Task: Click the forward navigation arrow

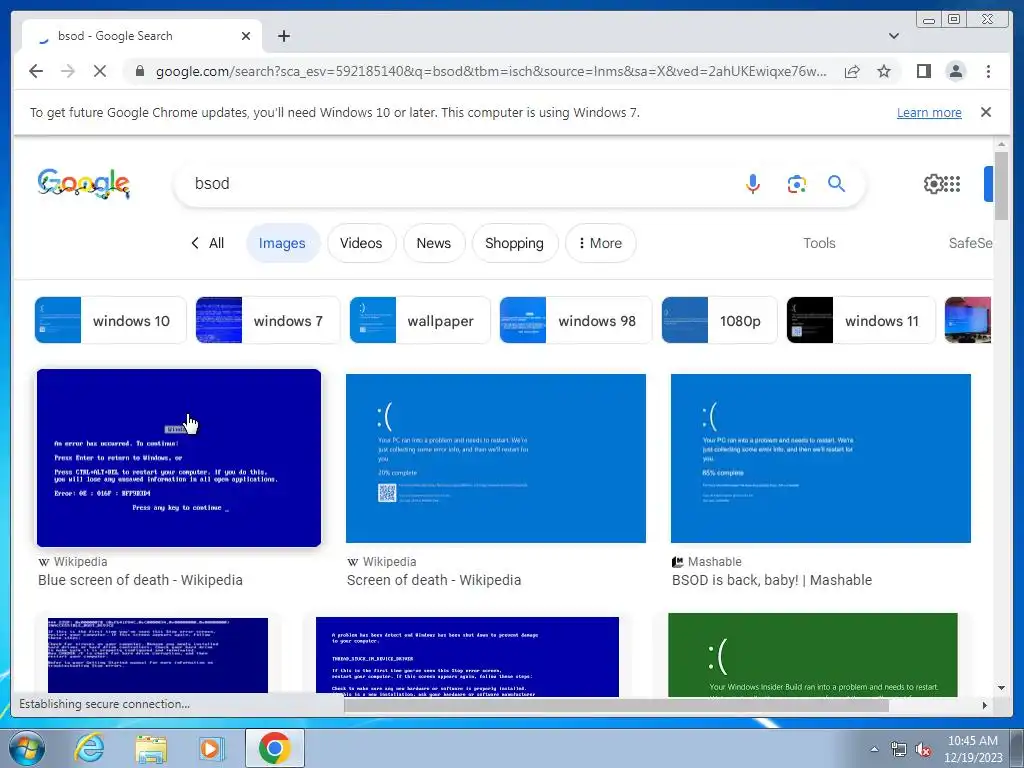Action: point(68,71)
